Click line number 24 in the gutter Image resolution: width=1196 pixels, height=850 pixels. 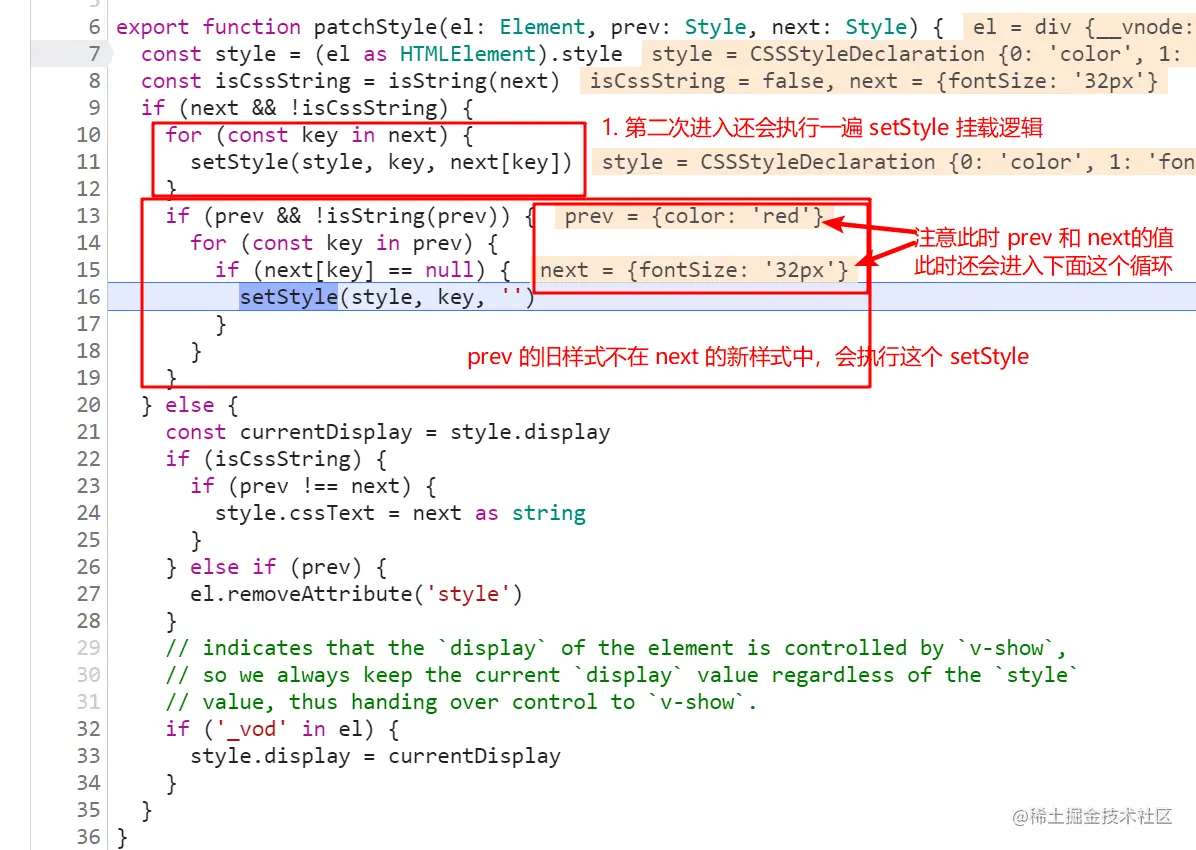pyautogui.click(x=88, y=513)
